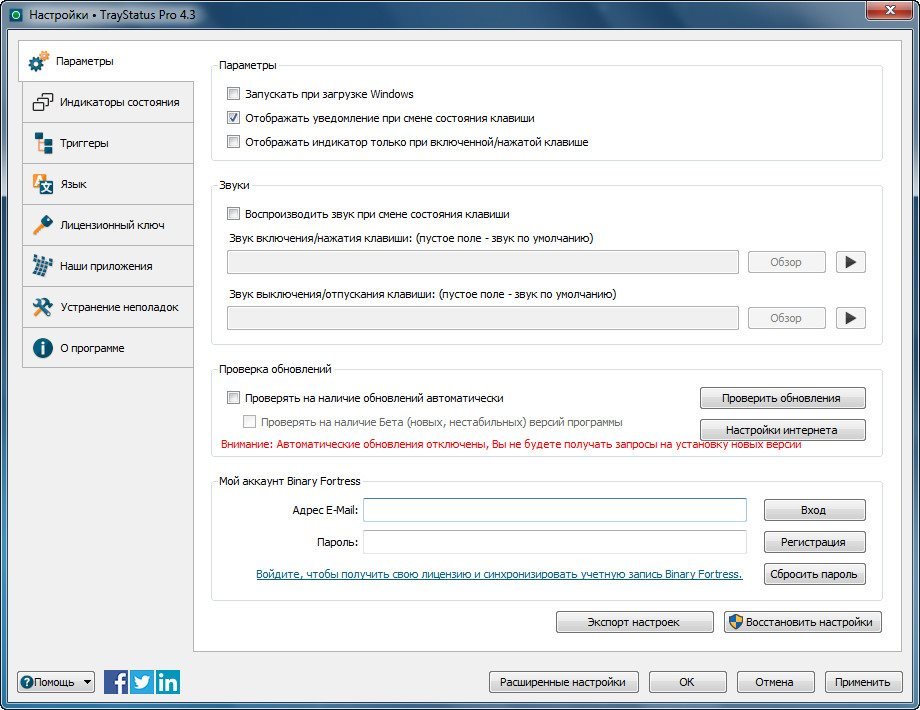Toggle Отображать индикатор только при включенной клавише

click(234, 142)
